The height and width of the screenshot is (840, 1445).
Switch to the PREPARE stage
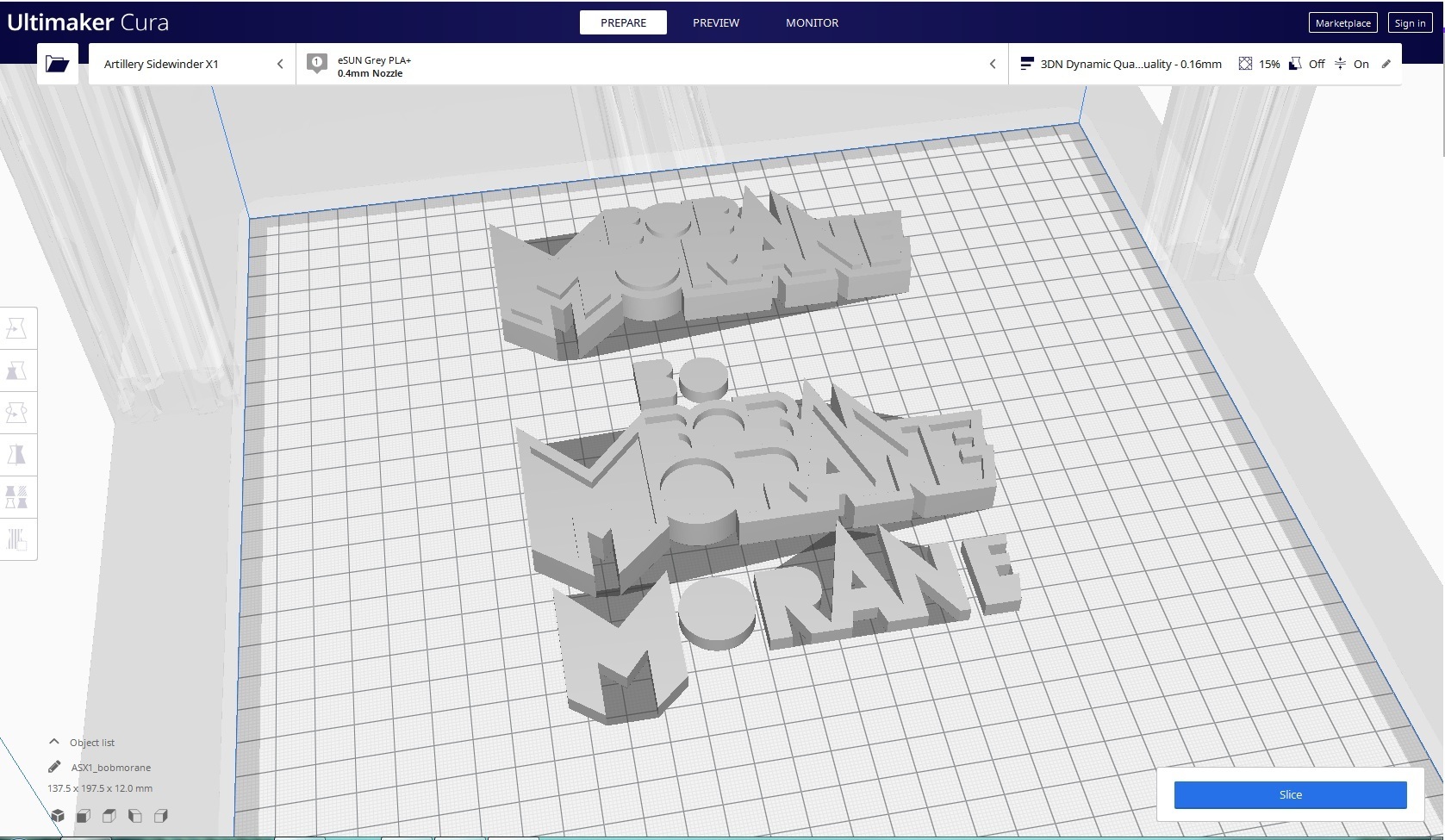623,22
